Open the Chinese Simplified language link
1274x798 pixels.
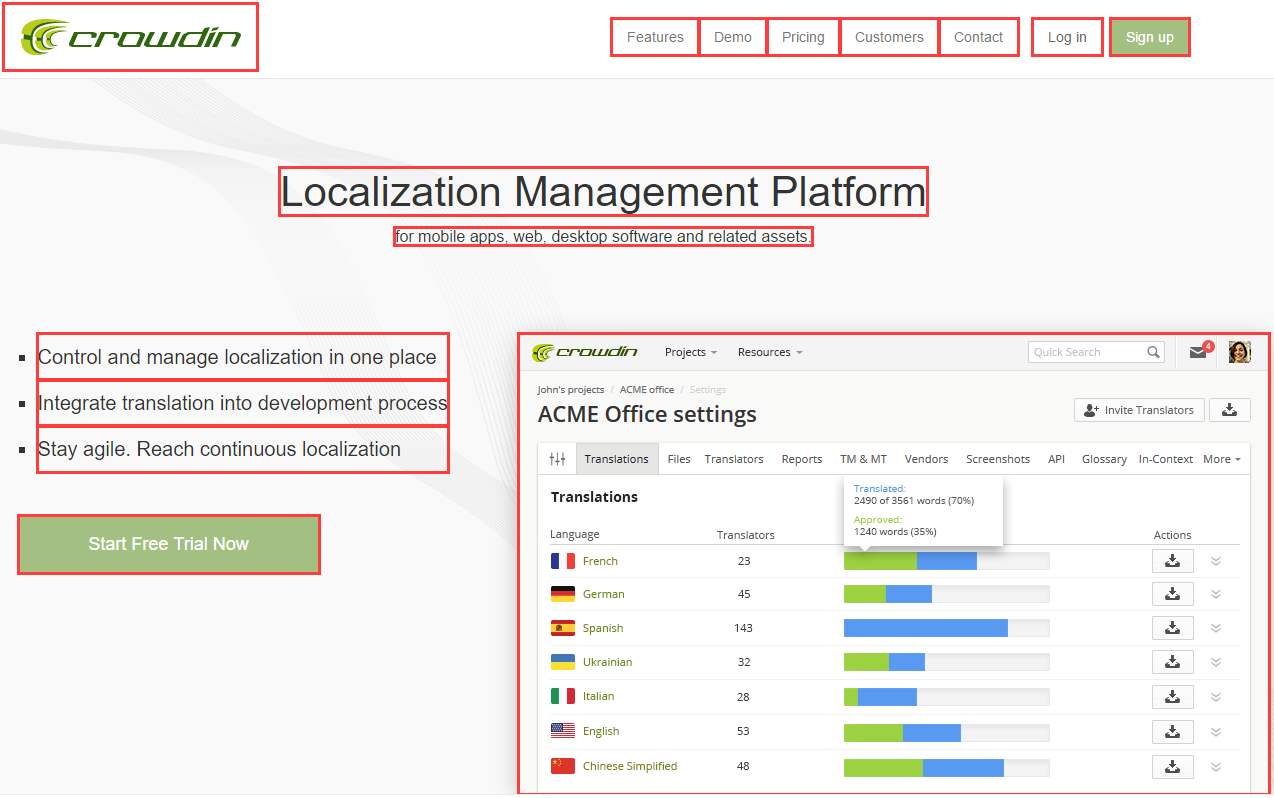click(x=630, y=766)
